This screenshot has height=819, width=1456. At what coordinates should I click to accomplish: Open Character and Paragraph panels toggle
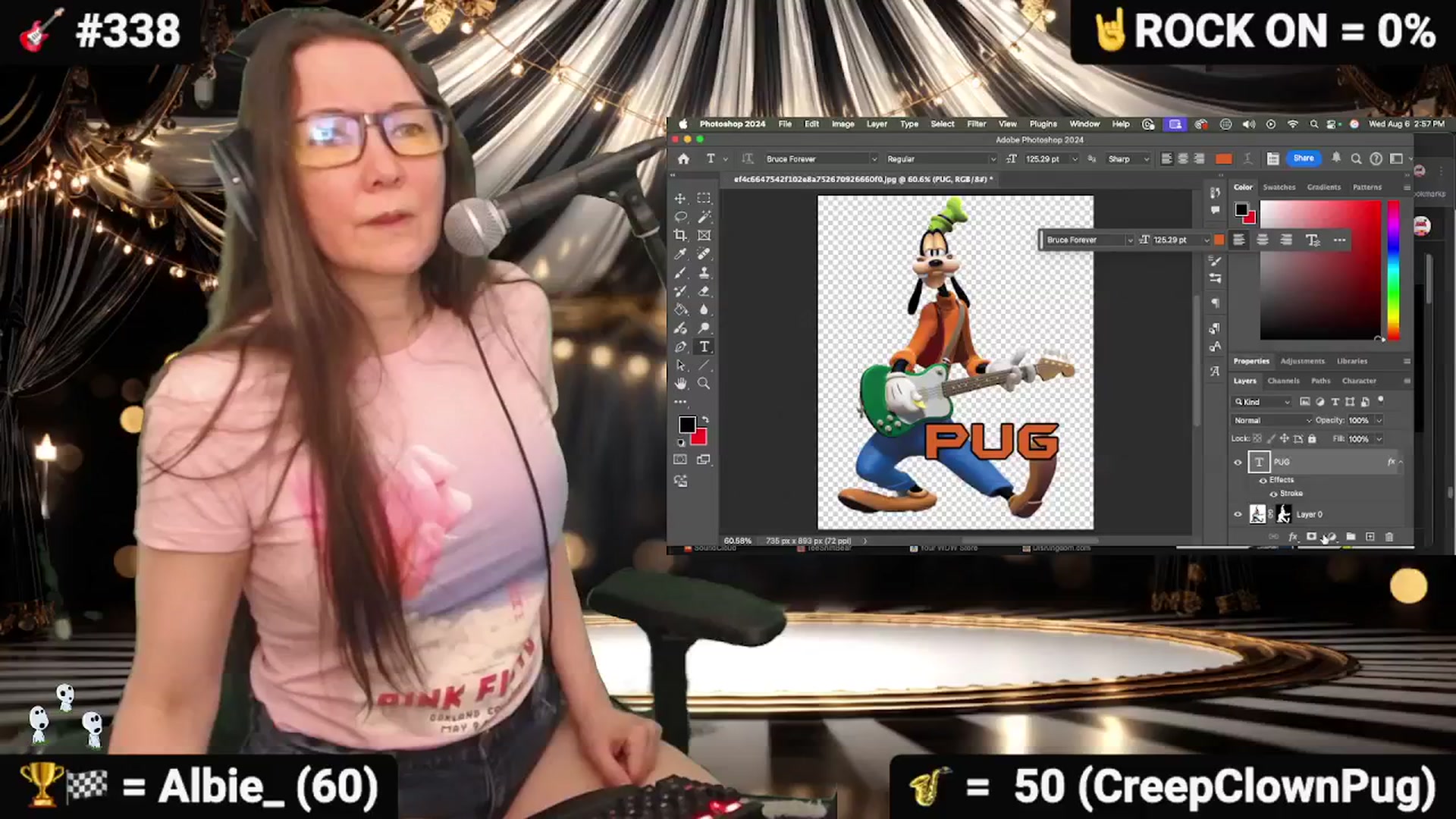[x=1272, y=158]
